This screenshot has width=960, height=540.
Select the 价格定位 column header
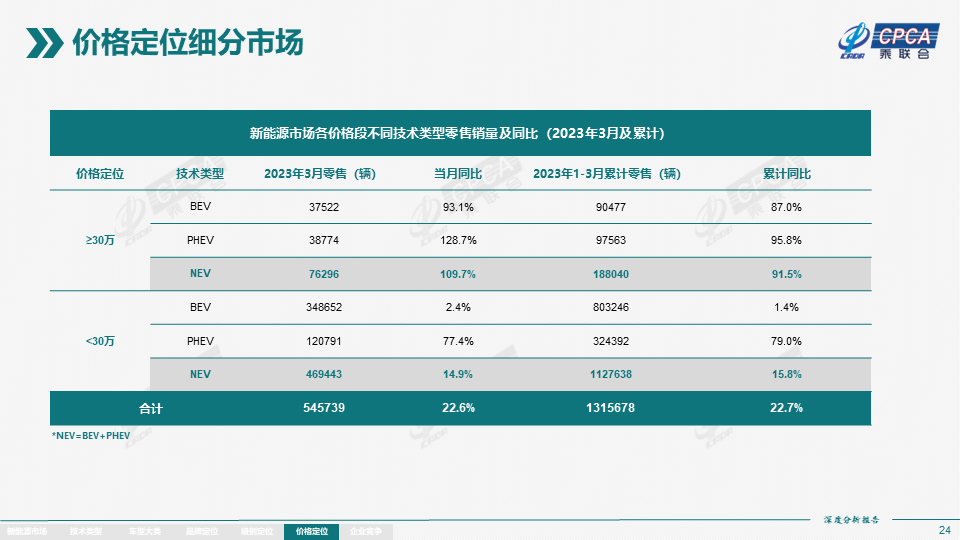(x=100, y=173)
